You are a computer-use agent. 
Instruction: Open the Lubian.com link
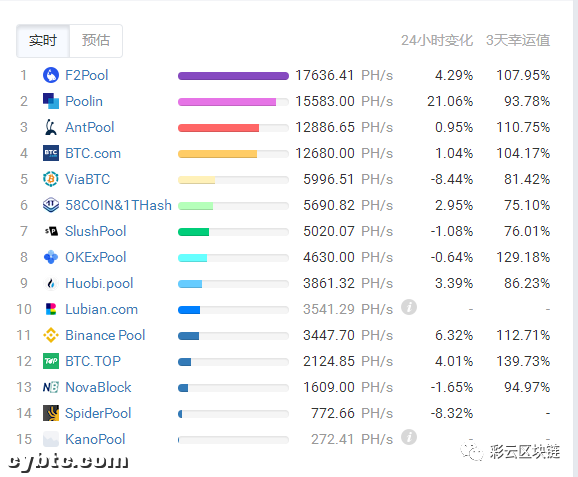pyautogui.click(x=101, y=309)
